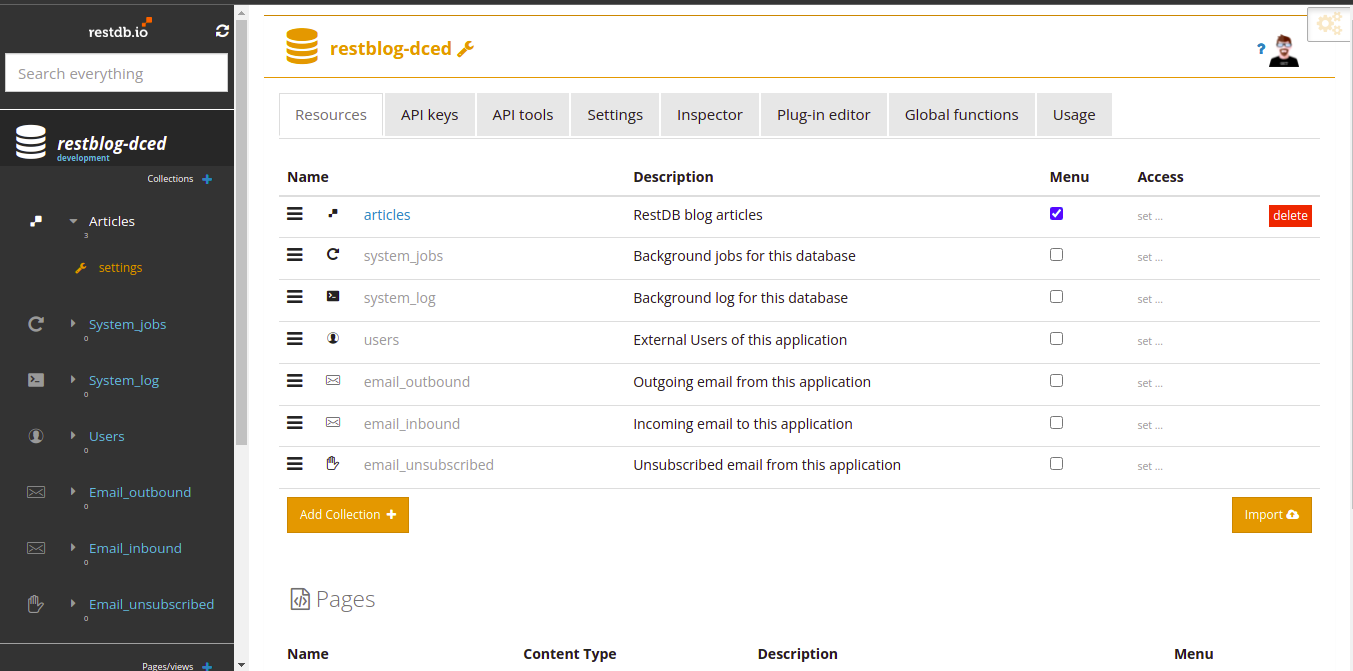1353x671 pixels.
Task: Click the drag handle for the email_outbound row
Action: [x=295, y=381]
